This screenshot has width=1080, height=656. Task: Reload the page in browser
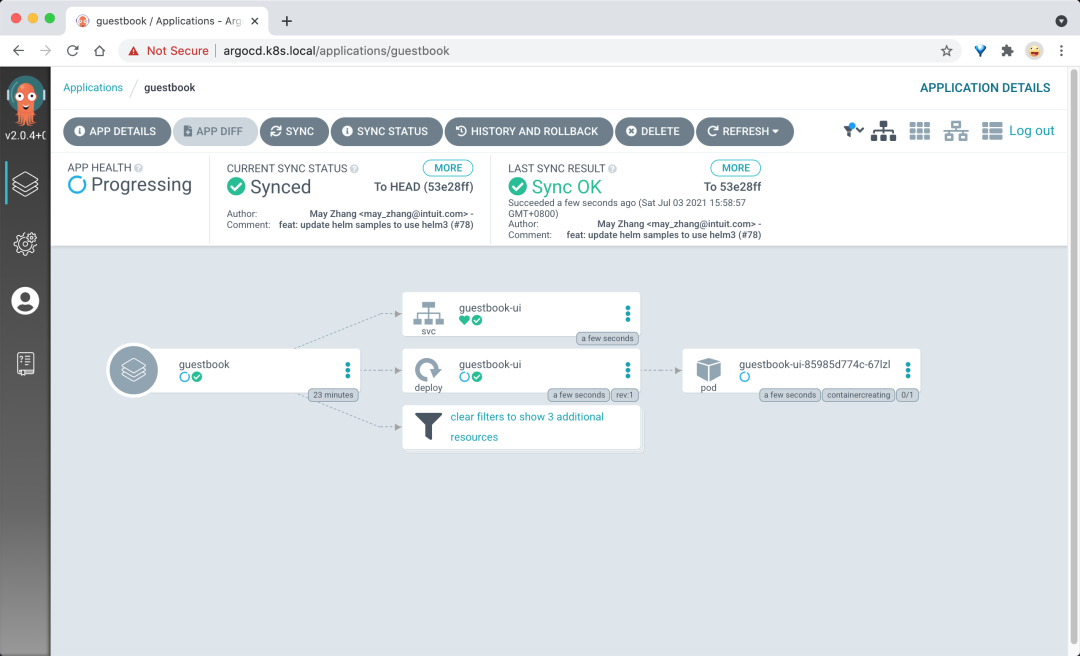point(72,50)
